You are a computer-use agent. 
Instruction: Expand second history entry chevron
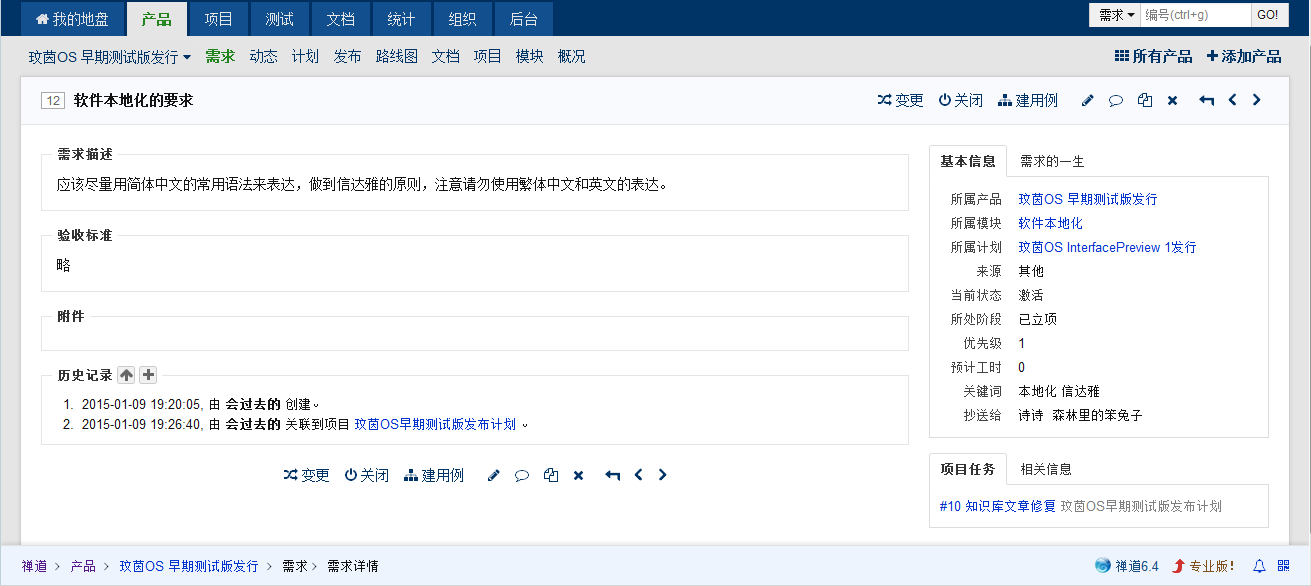point(524,425)
